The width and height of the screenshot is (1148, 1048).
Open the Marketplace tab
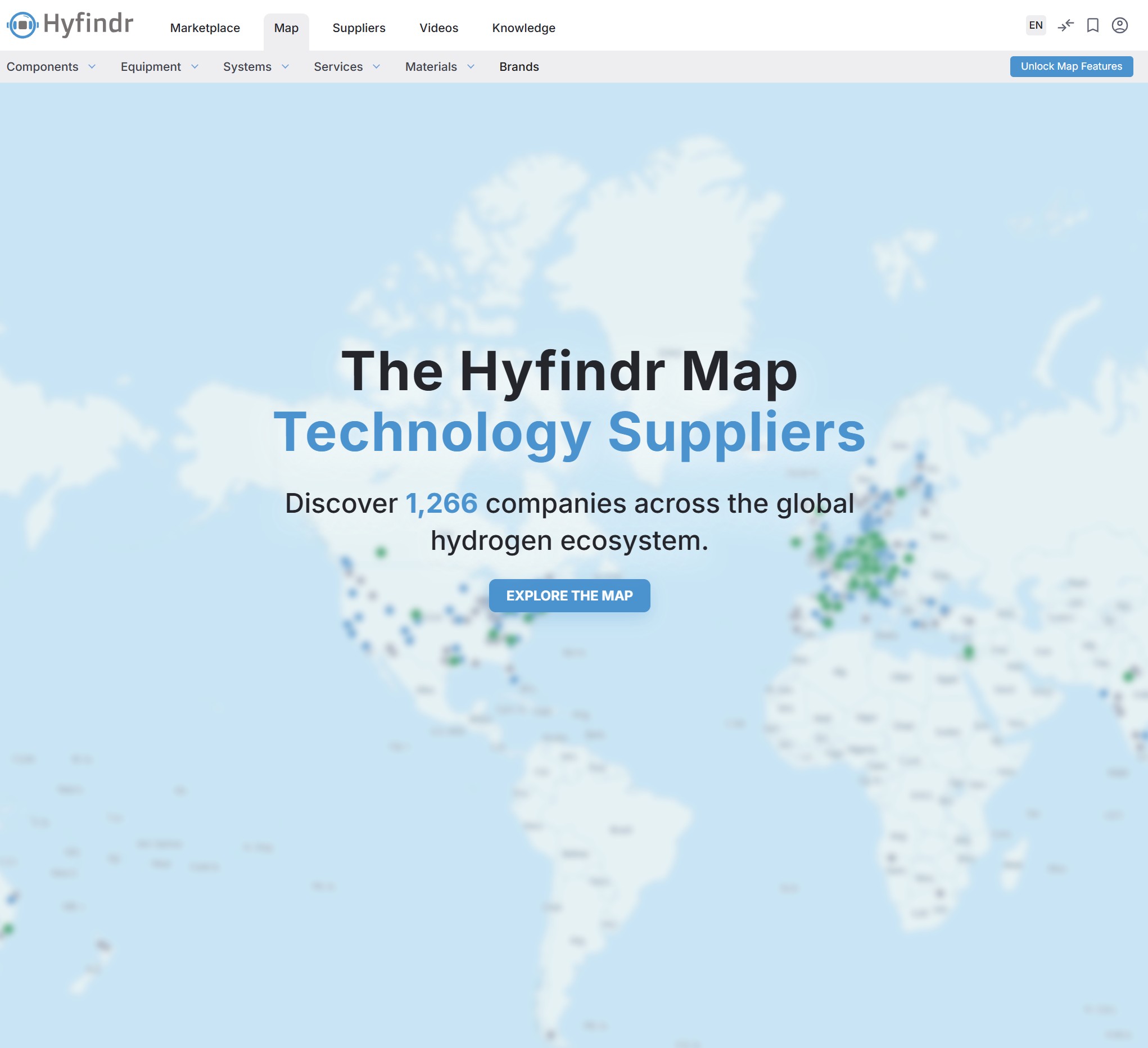tap(205, 28)
